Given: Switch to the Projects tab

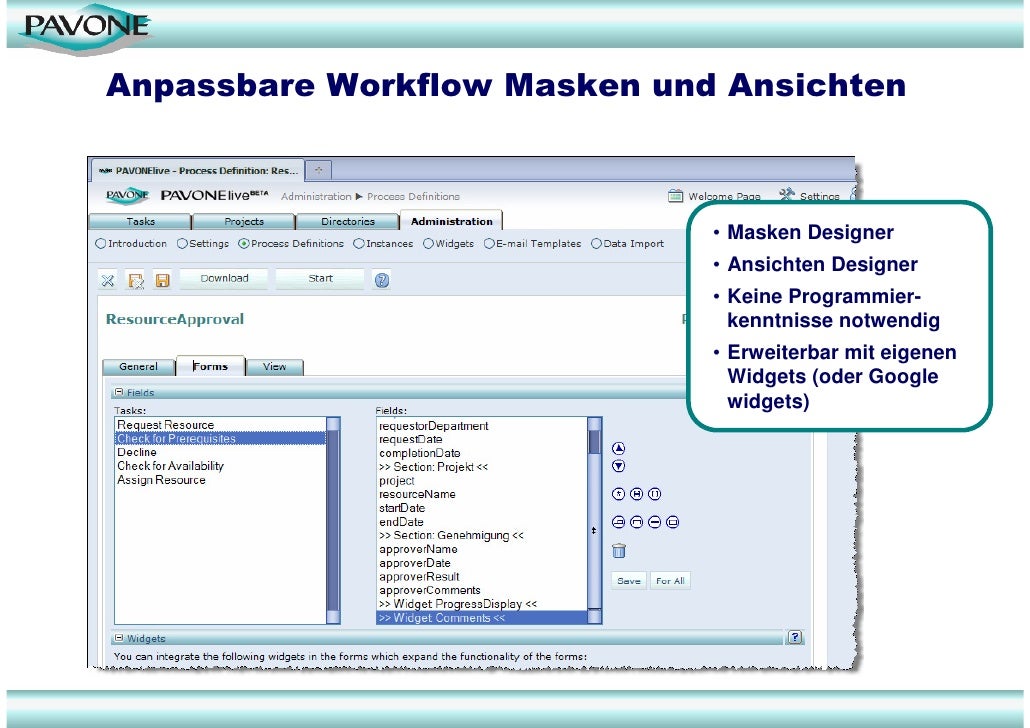Looking at the screenshot, I should pyautogui.click(x=244, y=221).
